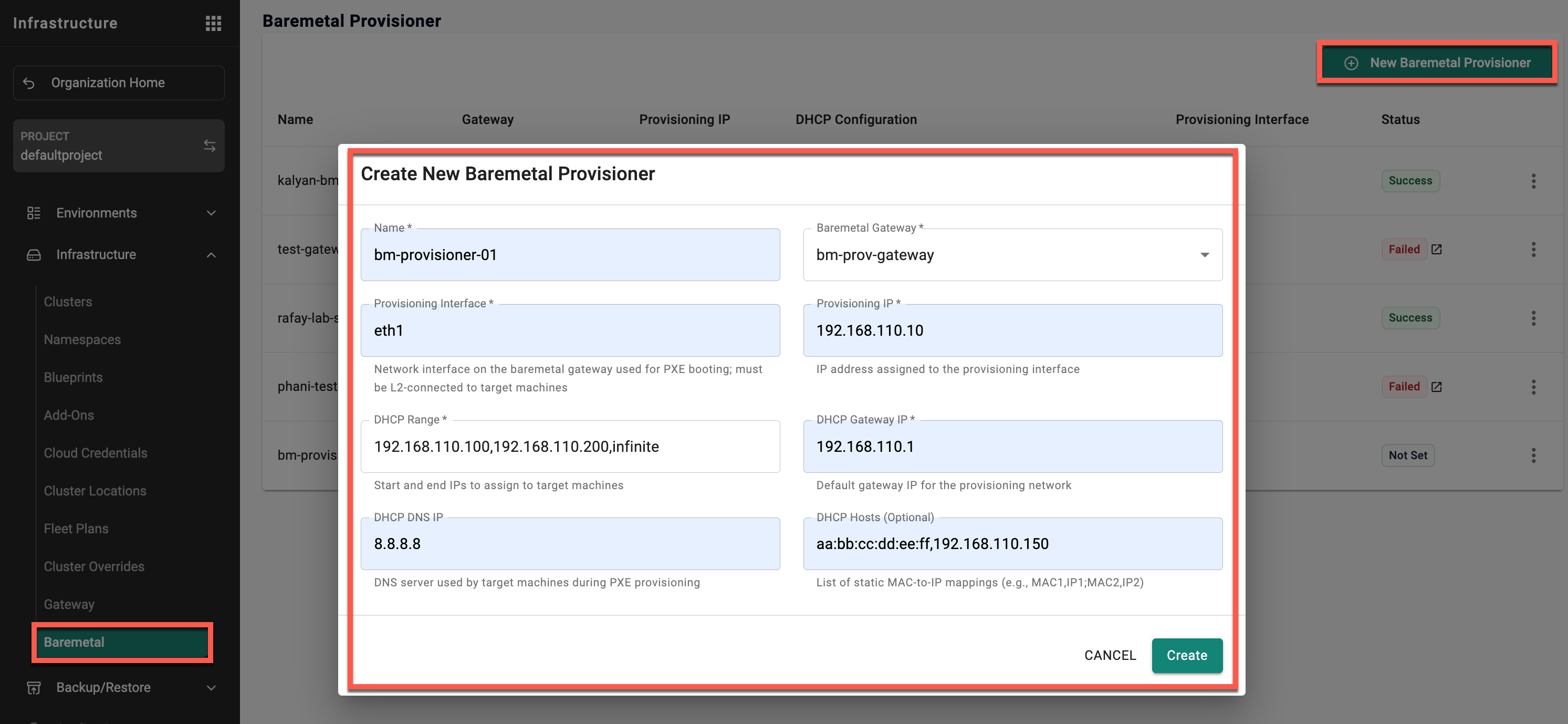Click the DHCP DNS IP field
This screenshot has height=724, width=1568.
(x=570, y=544)
